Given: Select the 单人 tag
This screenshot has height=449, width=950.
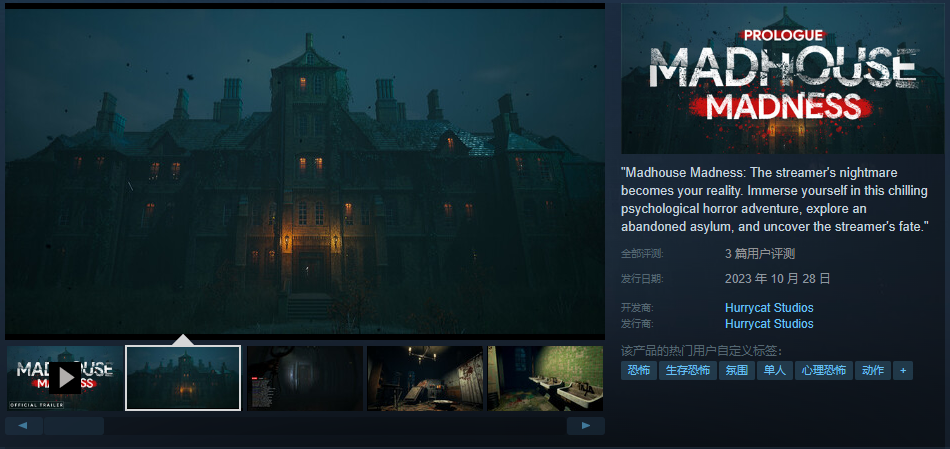Looking at the screenshot, I should click(774, 370).
